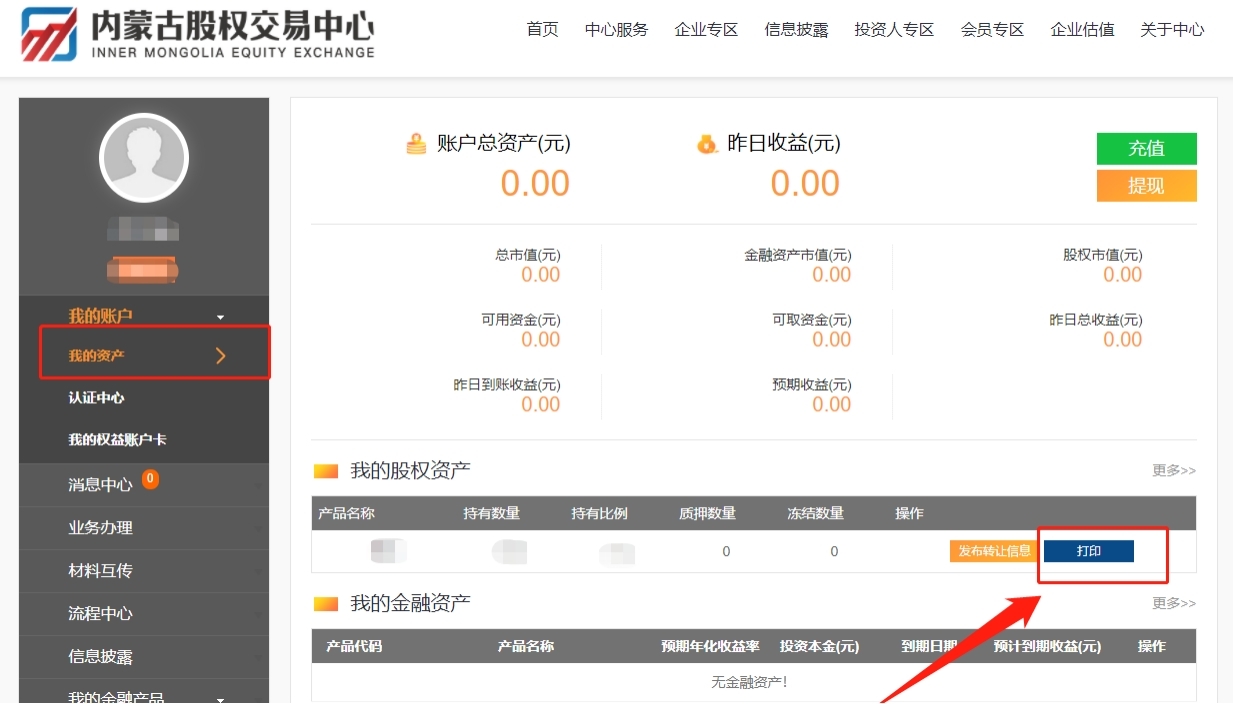Click the money bag icon beside 昨日收益

(707, 143)
